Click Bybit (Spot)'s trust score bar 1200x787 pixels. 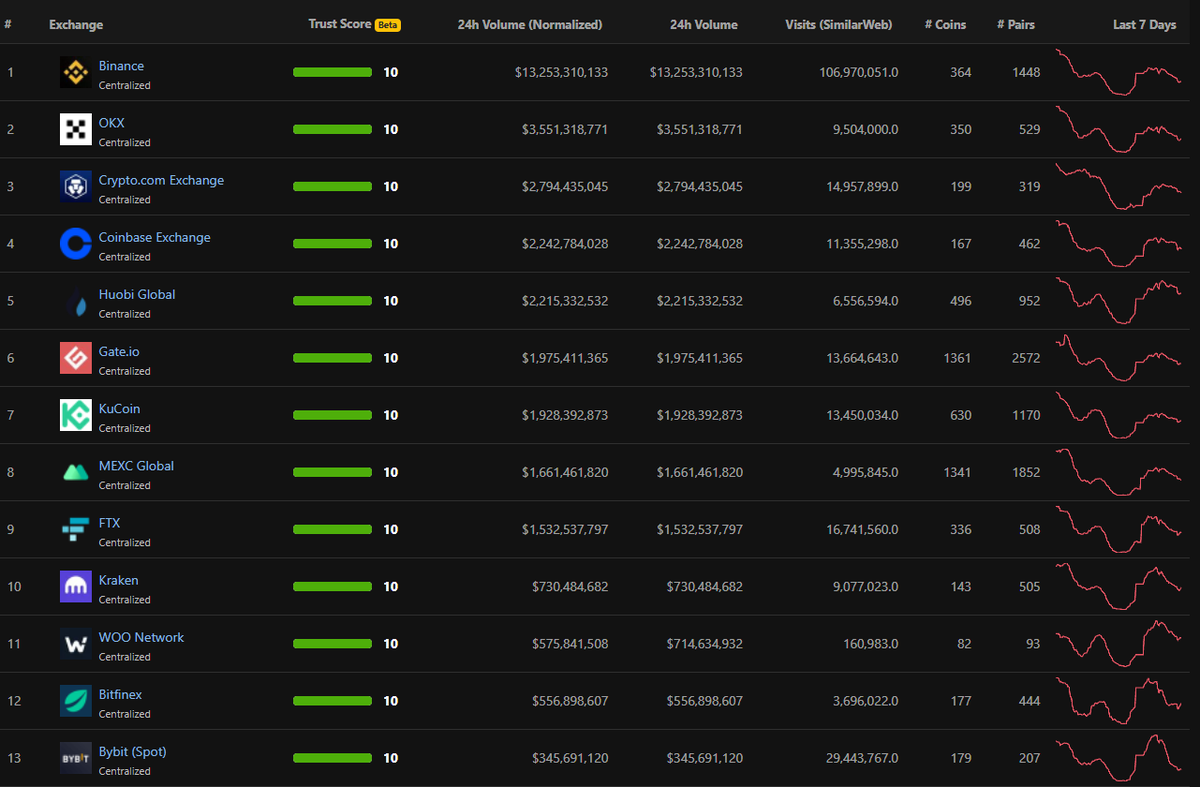[332, 758]
